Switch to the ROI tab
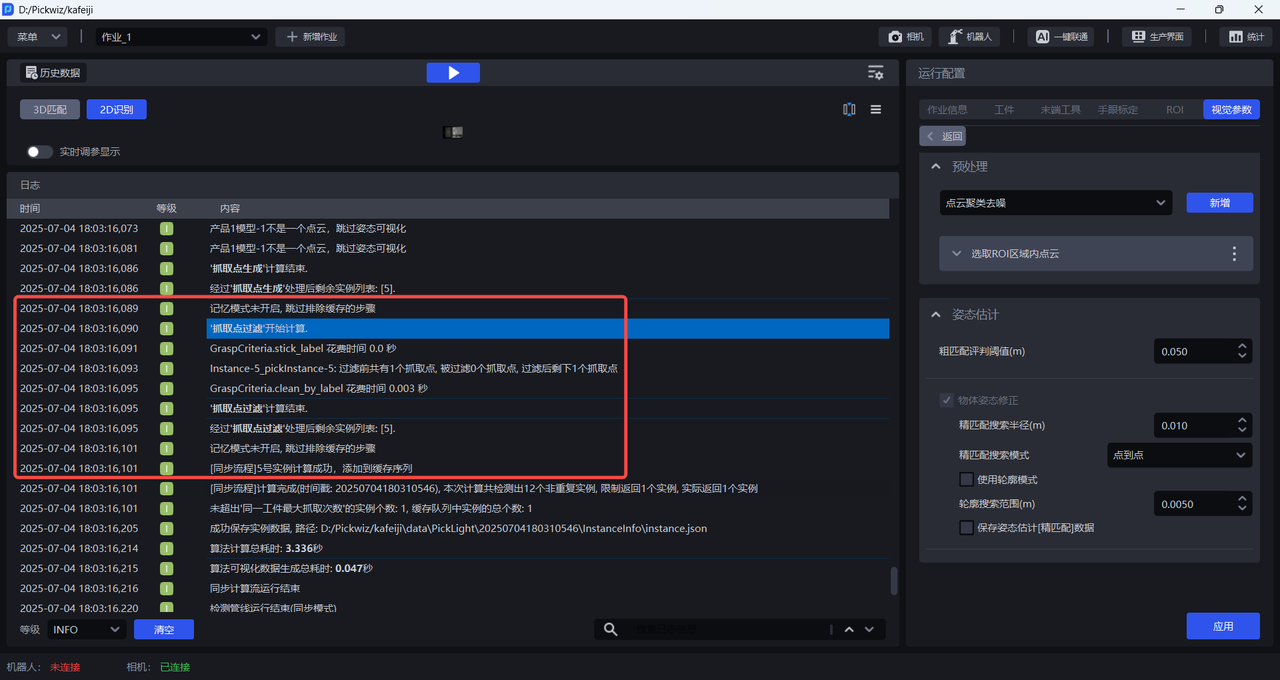Screen dimensions: 1280x680 pos(1174,110)
